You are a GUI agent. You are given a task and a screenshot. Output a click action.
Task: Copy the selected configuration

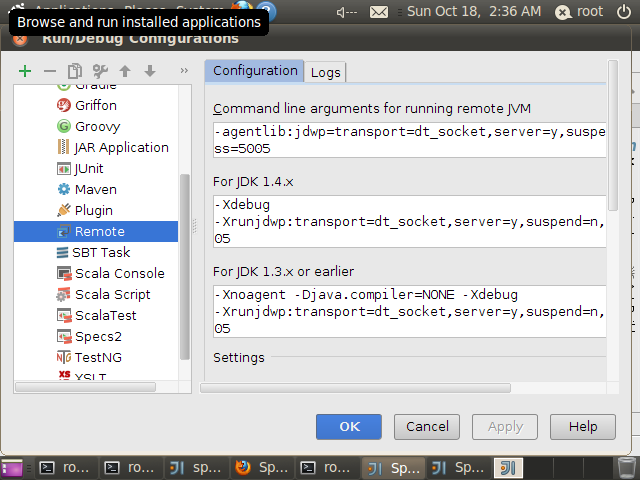pos(75,71)
